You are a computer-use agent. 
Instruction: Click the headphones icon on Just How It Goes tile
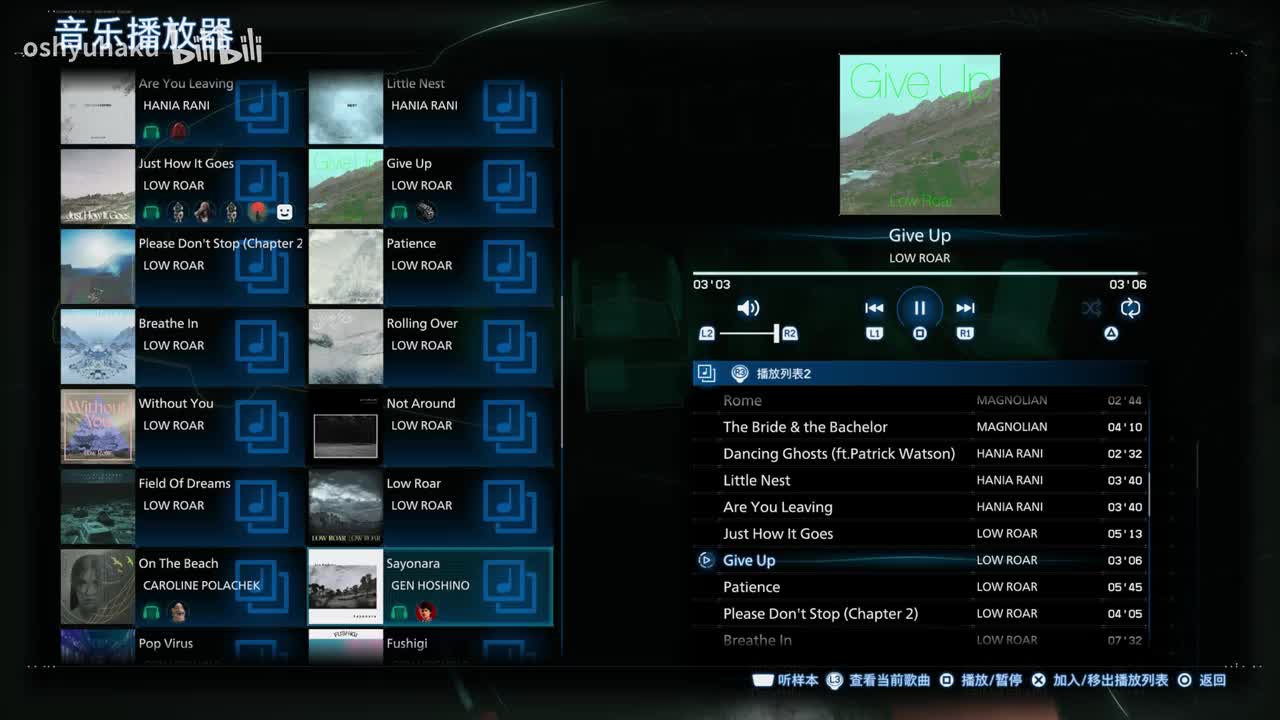(x=151, y=211)
